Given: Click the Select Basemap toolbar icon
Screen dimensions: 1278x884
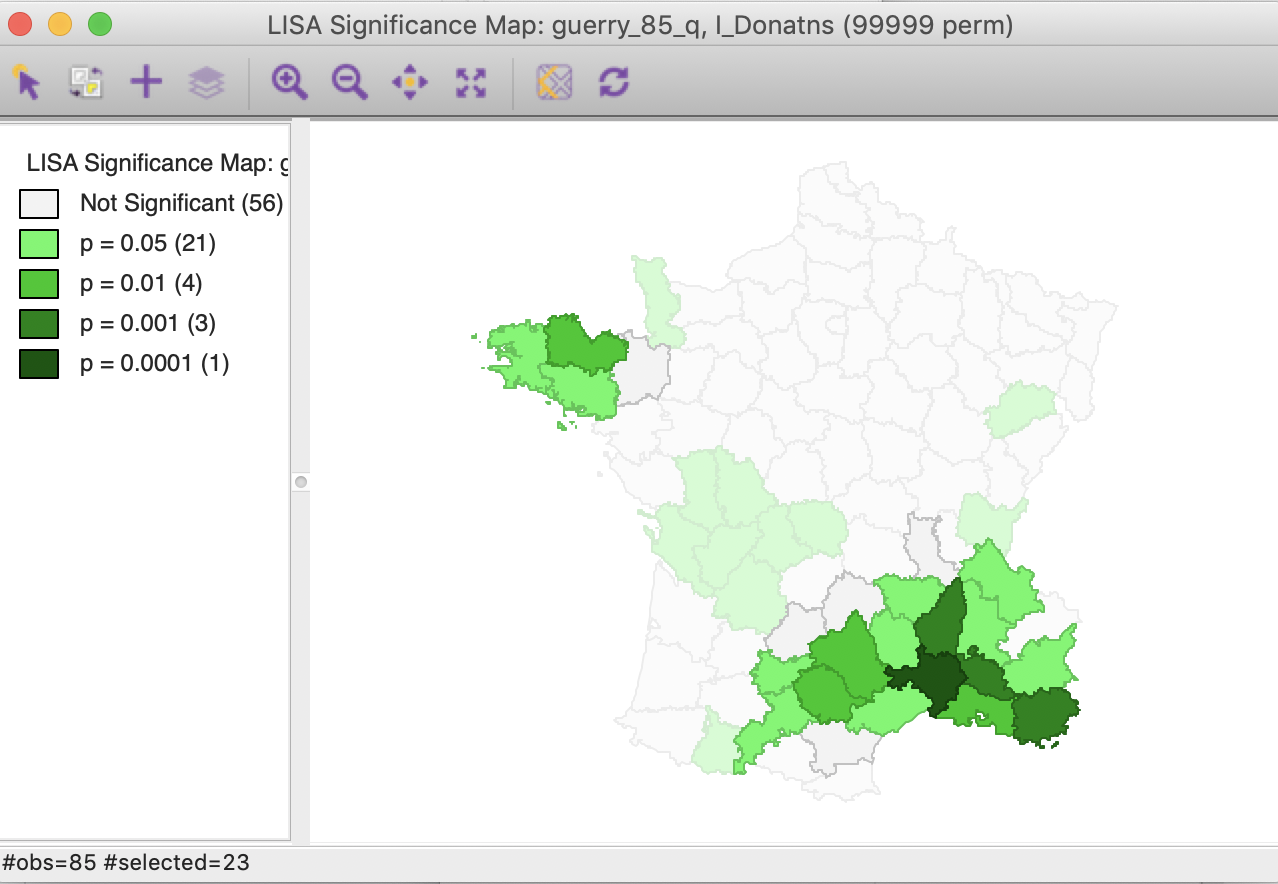Looking at the screenshot, I should click(x=553, y=82).
